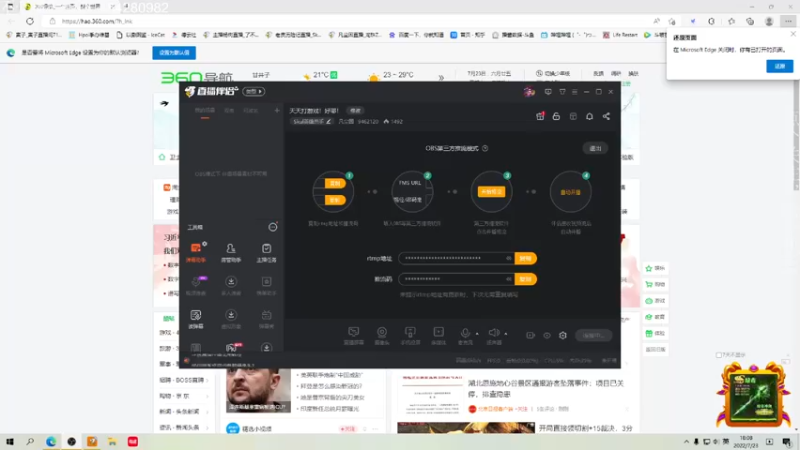Switch to the 360 navigation browser tab
Viewport: 800px width, 450px height.
click(69, 7)
